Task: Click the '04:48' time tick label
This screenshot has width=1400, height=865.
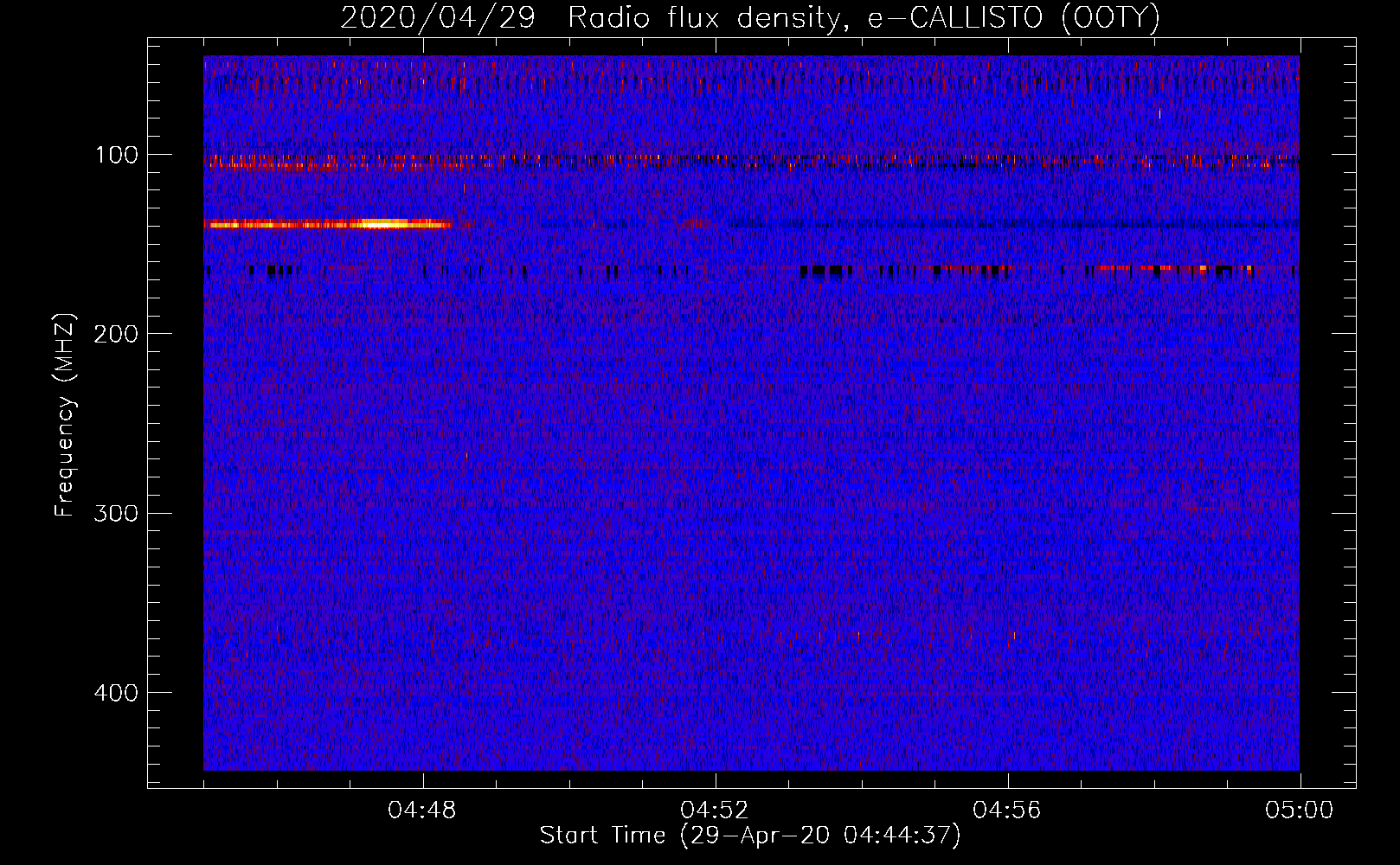Action: [x=422, y=811]
